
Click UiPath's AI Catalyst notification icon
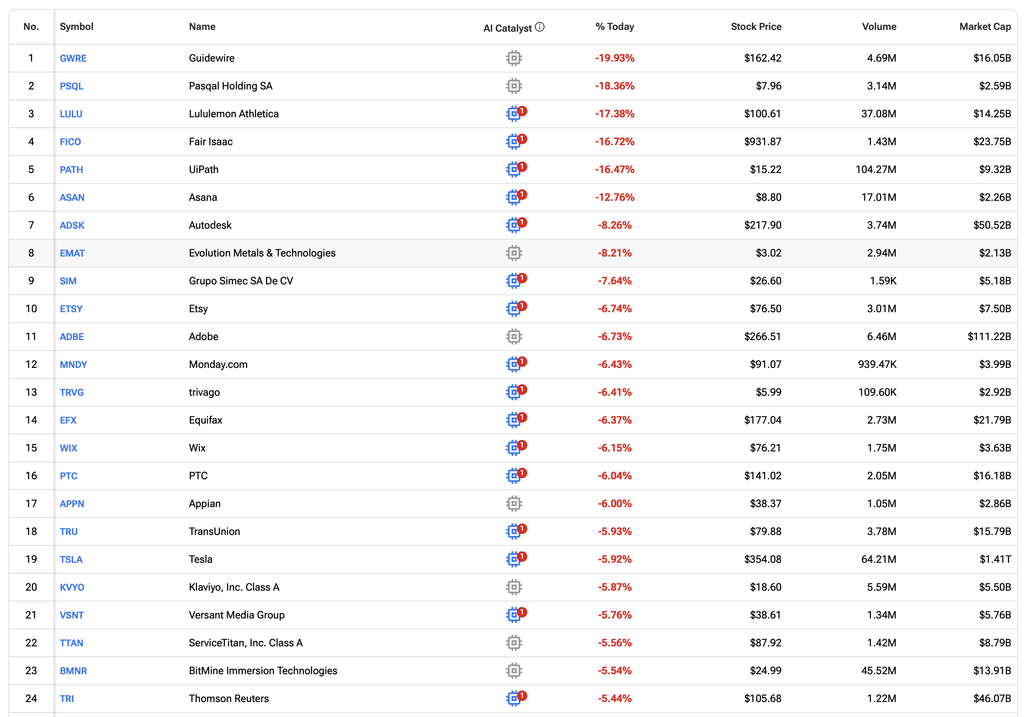pos(516,169)
